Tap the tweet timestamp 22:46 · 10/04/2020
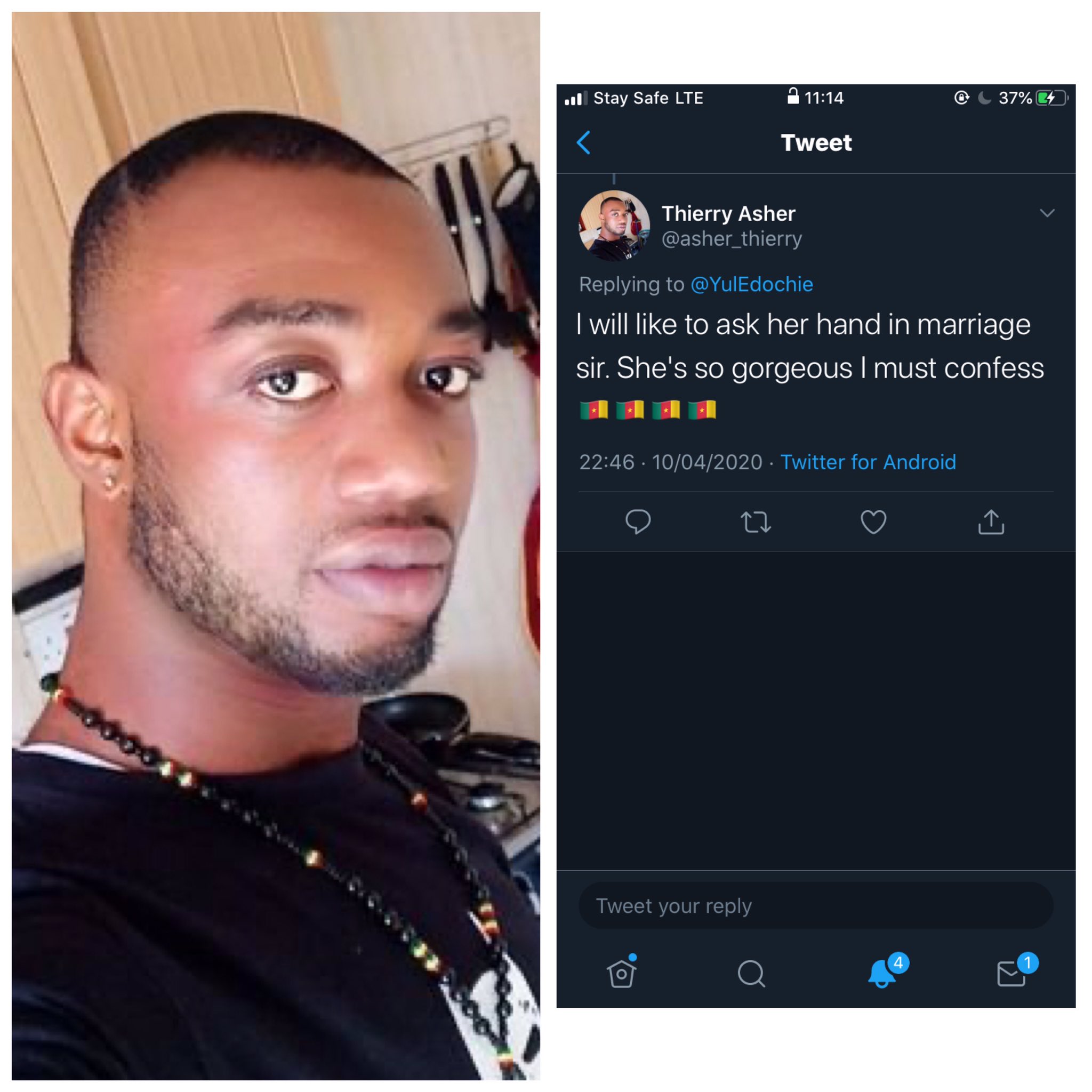Screen dimensions: 1092x1092 (x=671, y=462)
